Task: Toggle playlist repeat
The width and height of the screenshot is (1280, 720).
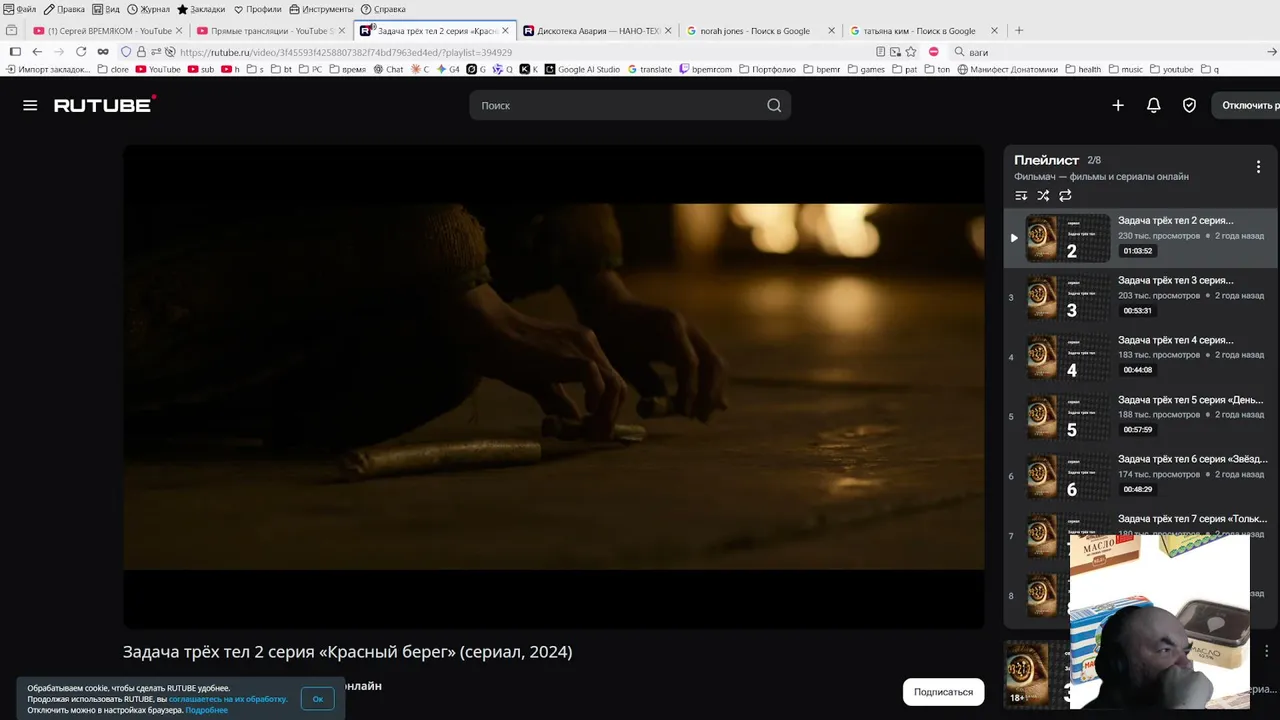Action: (1065, 196)
